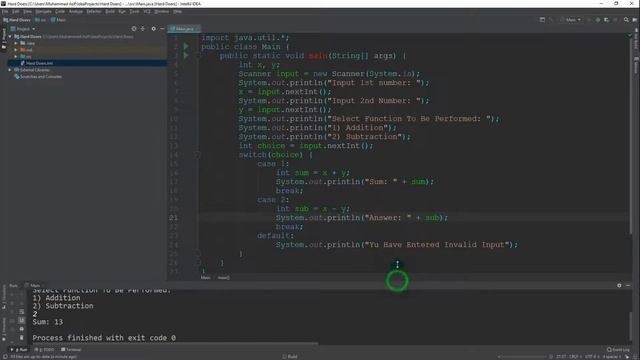Open the Build menu
This screenshot has width=640, height=360.
point(110,11)
